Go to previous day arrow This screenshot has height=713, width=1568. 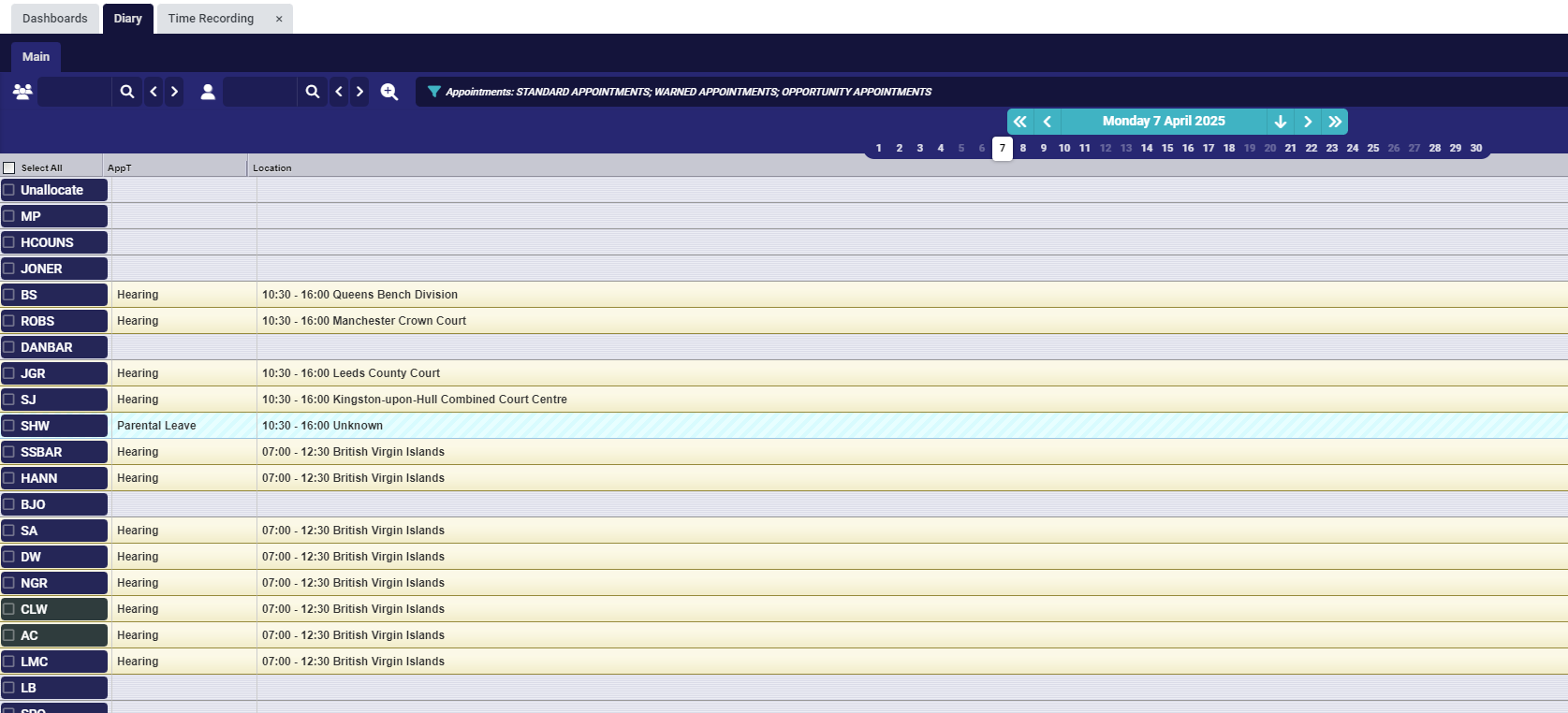click(1048, 122)
